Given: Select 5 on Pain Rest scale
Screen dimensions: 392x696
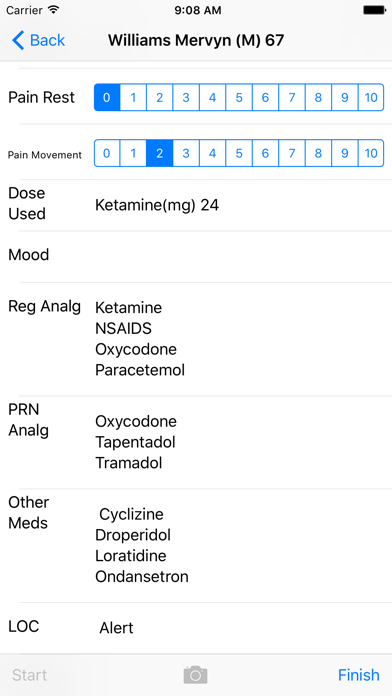Looking at the screenshot, I should click(x=239, y=97).
